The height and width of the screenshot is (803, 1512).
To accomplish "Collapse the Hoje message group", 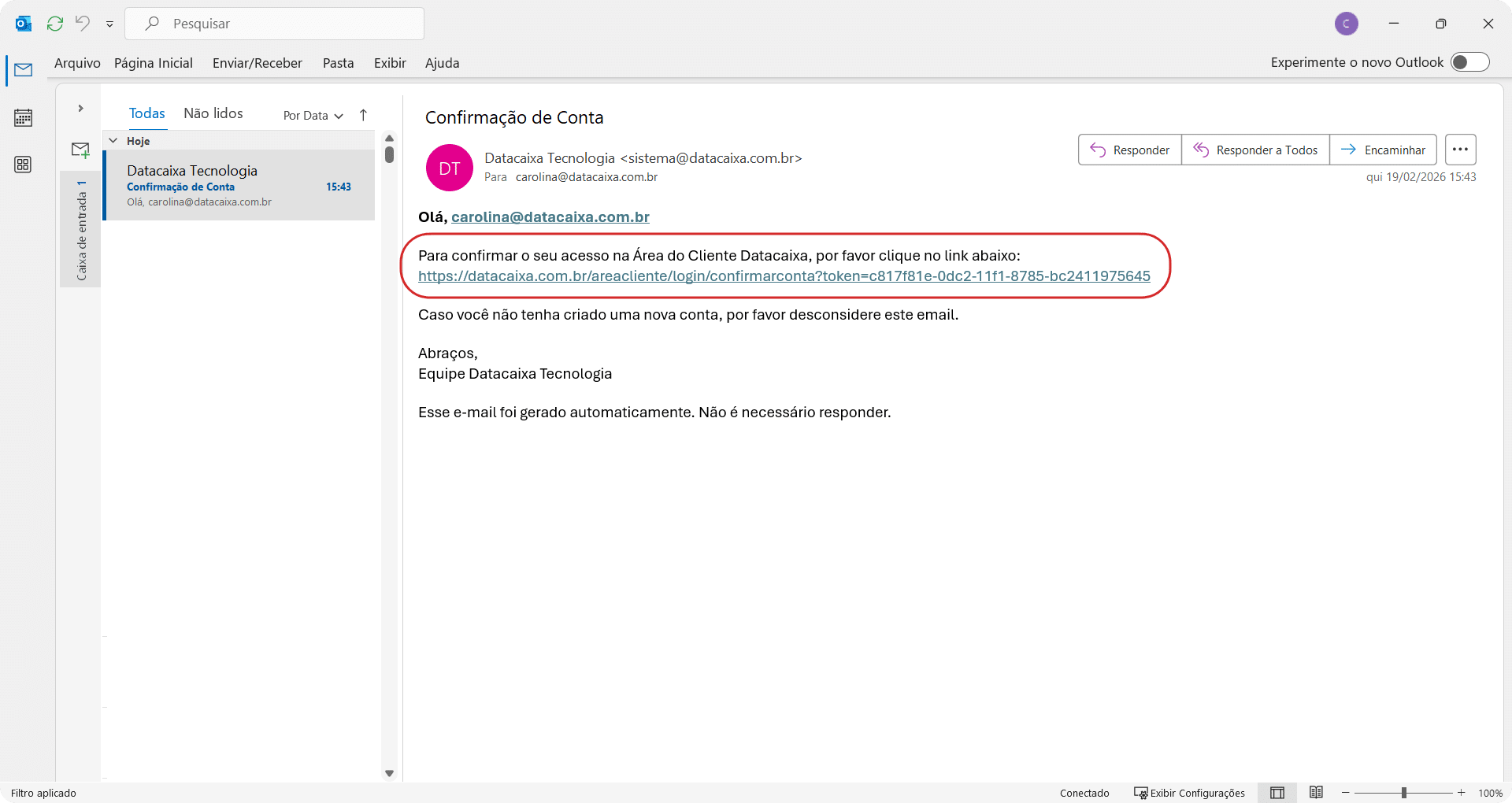I will pos(113,141).
